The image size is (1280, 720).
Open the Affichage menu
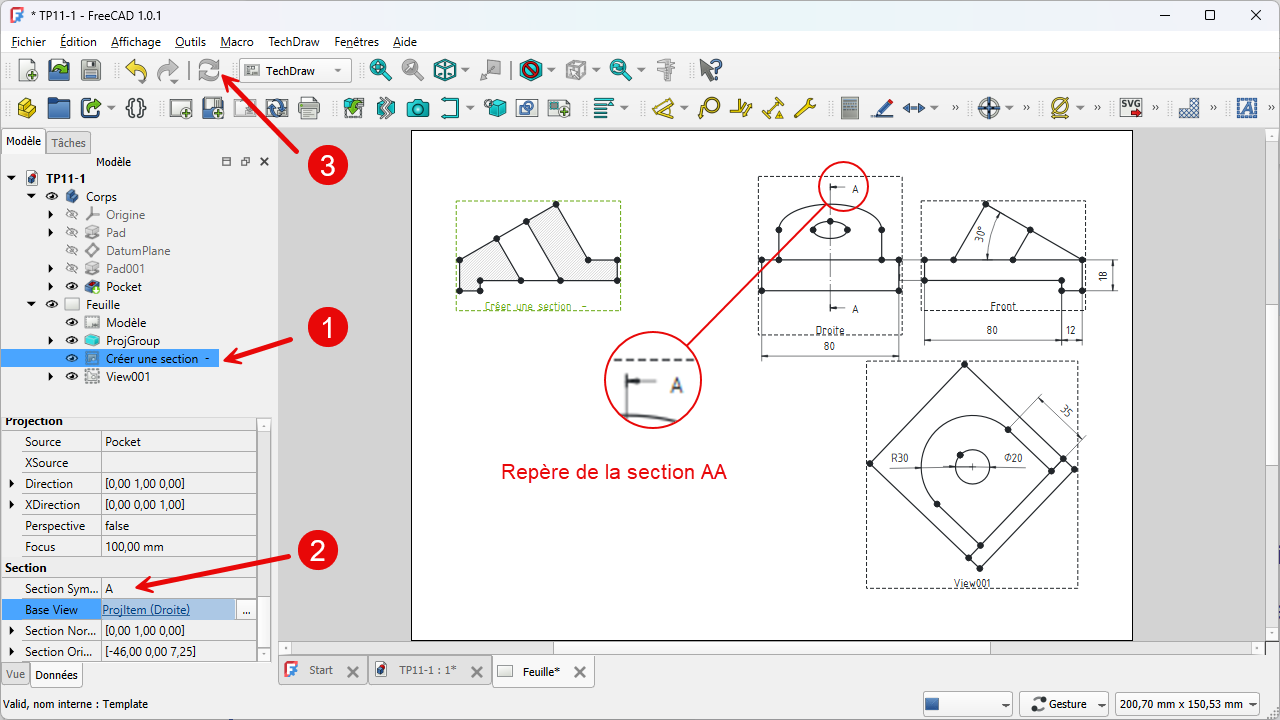135,42
